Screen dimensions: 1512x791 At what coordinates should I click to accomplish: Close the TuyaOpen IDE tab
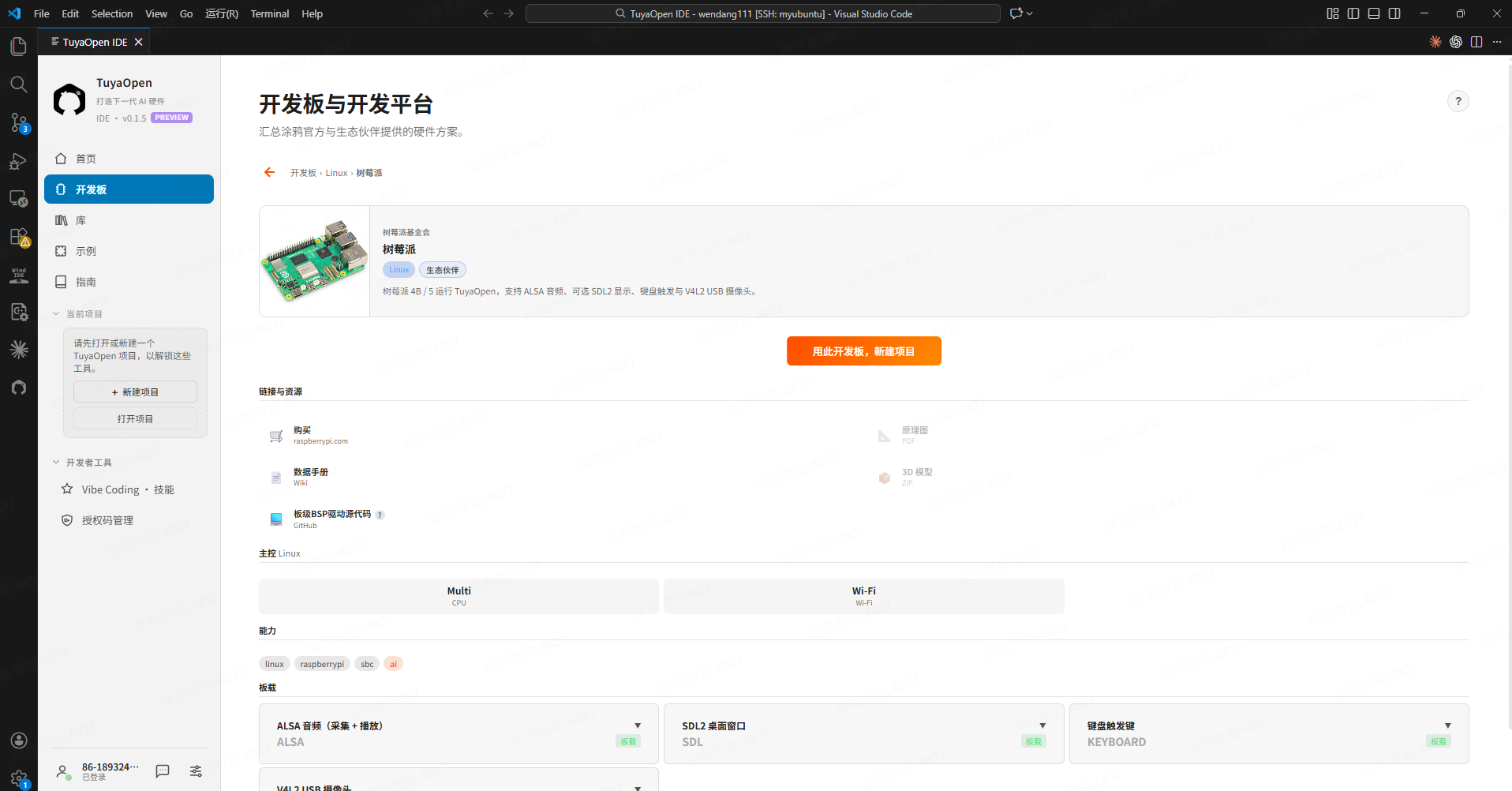click(x=139, y=42)
